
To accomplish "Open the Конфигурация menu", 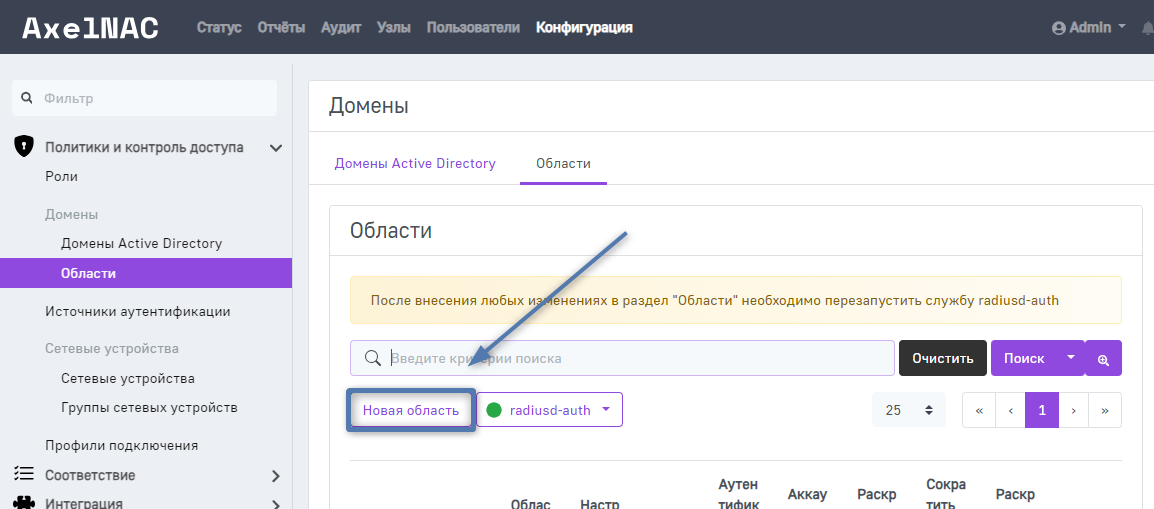I will (584, 28).
